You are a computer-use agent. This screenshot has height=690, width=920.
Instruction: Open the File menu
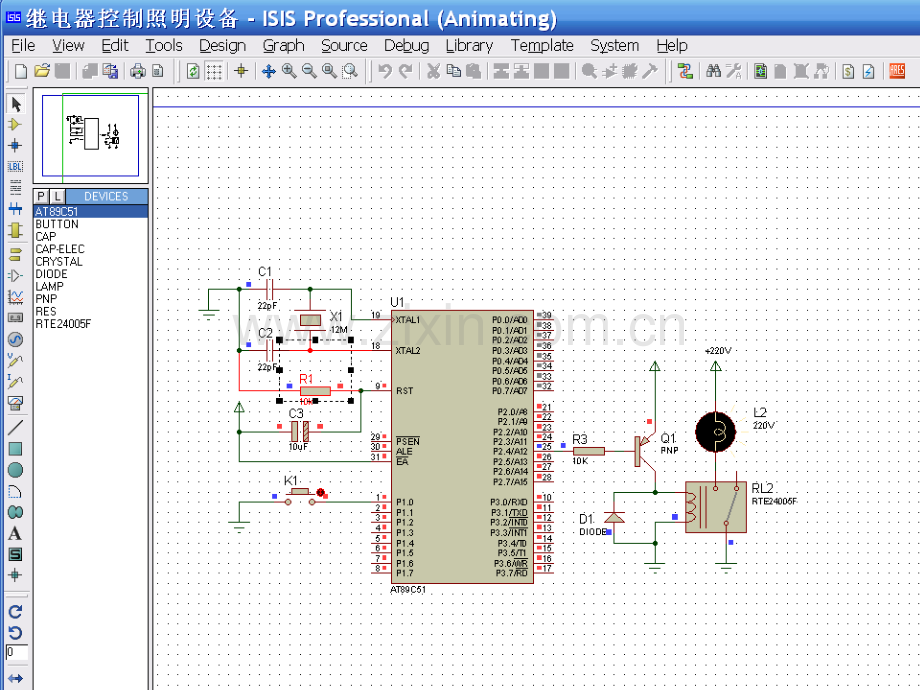[23, 45]
